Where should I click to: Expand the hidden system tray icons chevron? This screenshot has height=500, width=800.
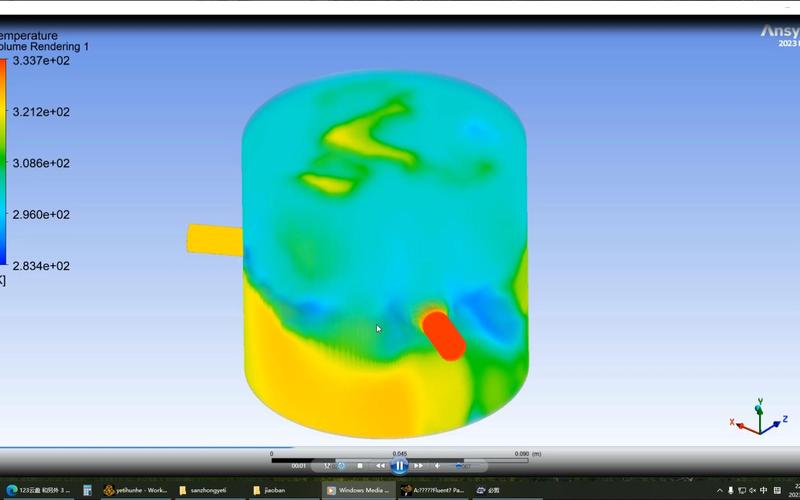click(719, 491)
